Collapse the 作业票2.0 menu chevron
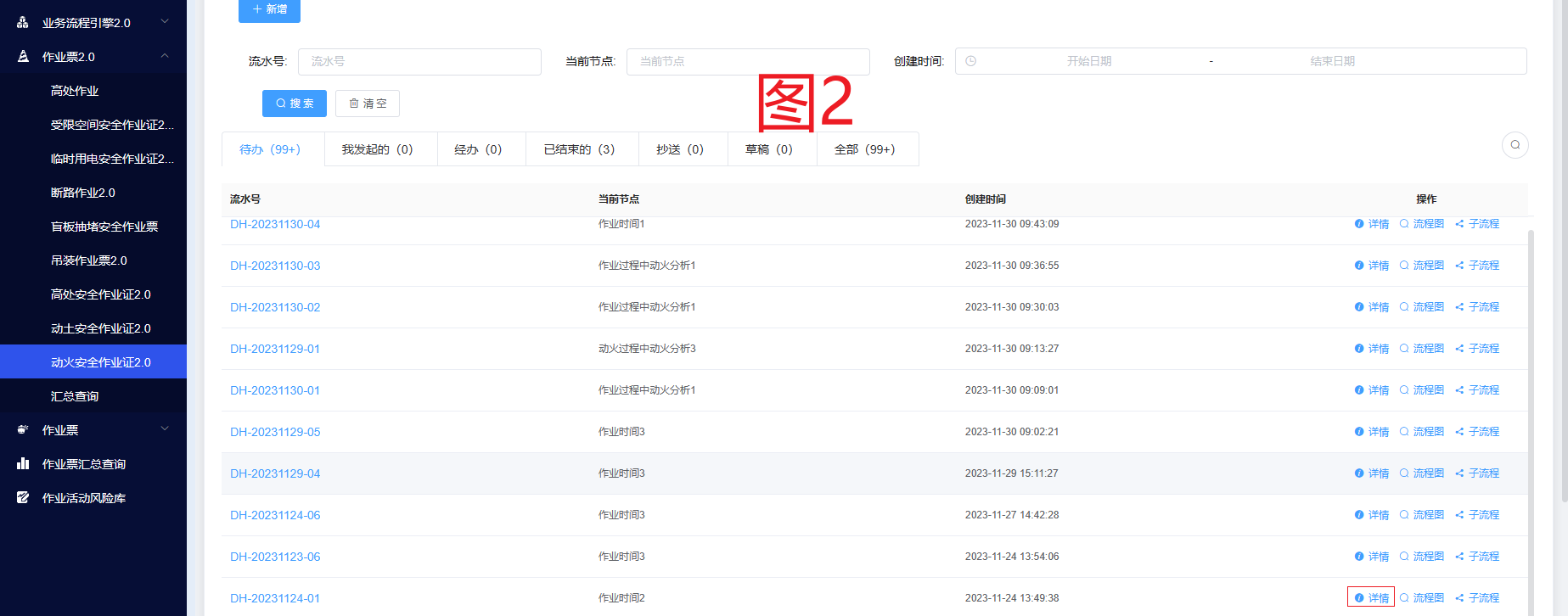 click(165, 56)
